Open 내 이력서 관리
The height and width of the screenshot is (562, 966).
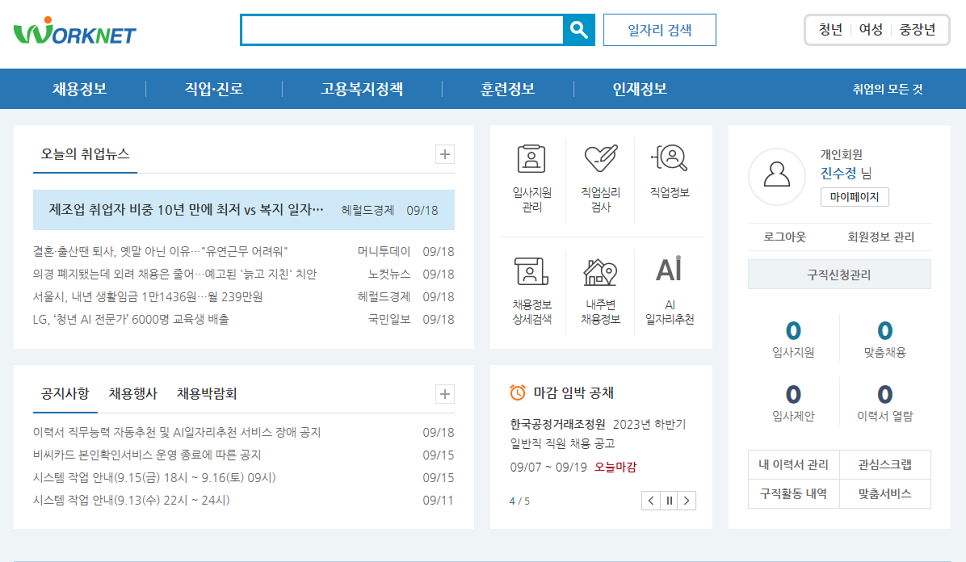coord(794,465)
